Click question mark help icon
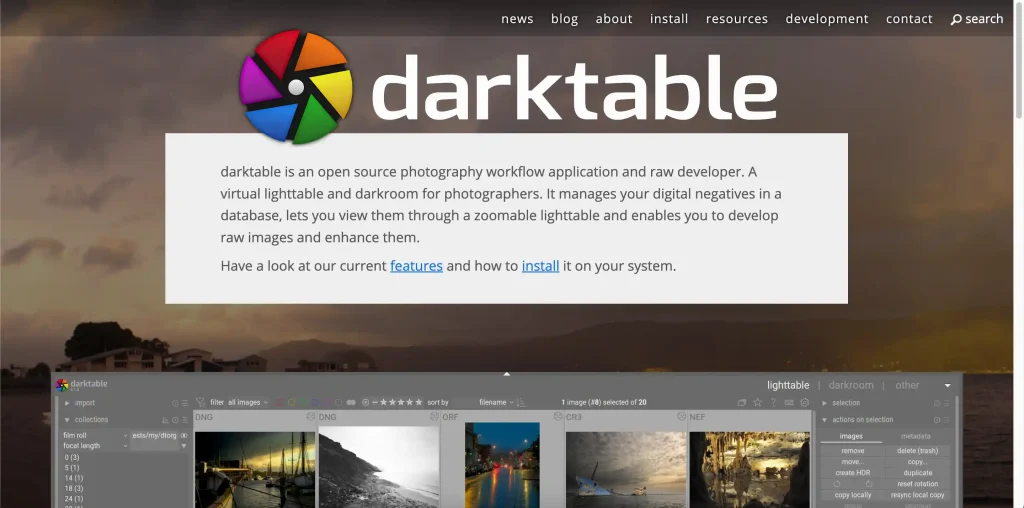Screen dimensions: 1024x508 773,402
